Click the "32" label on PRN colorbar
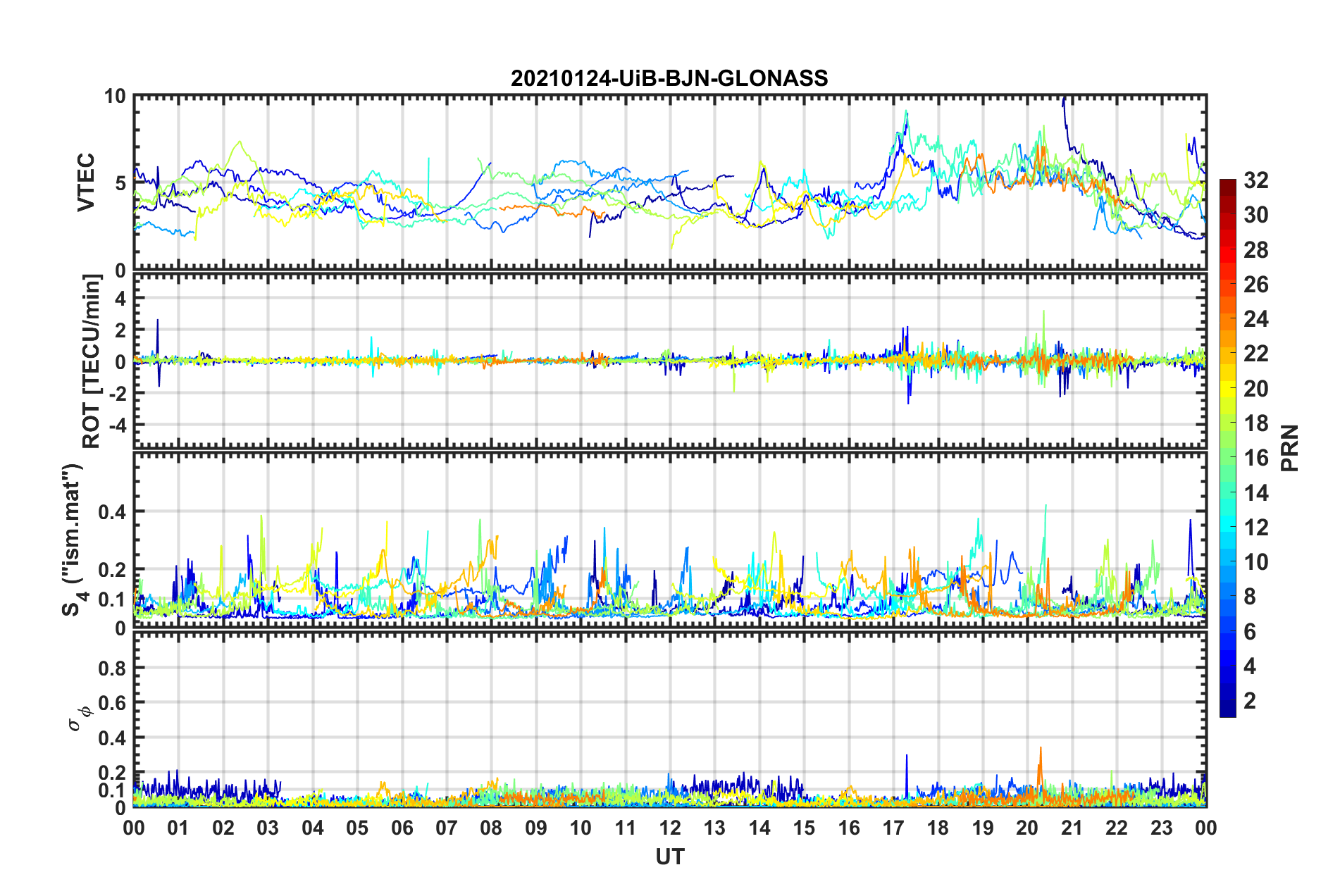 1256,180
